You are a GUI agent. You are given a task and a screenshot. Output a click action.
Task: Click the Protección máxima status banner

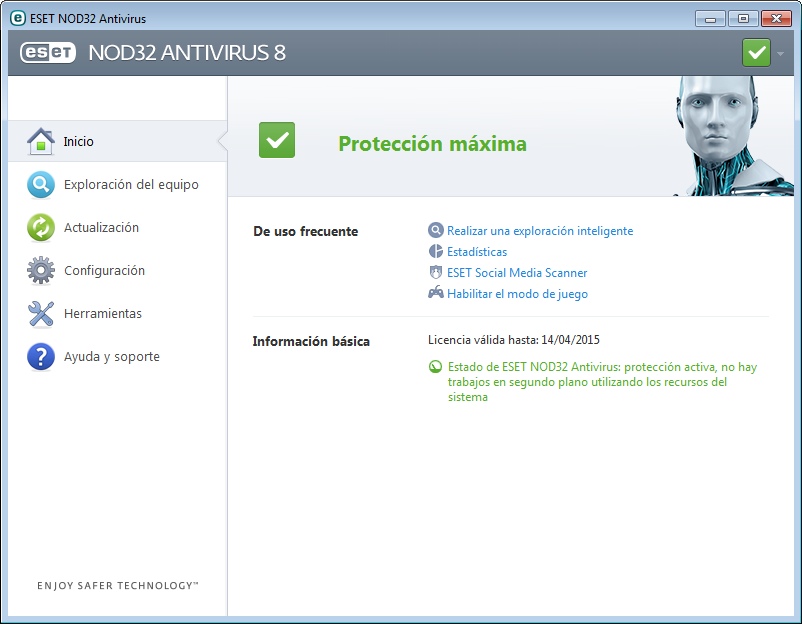point(432,143)
